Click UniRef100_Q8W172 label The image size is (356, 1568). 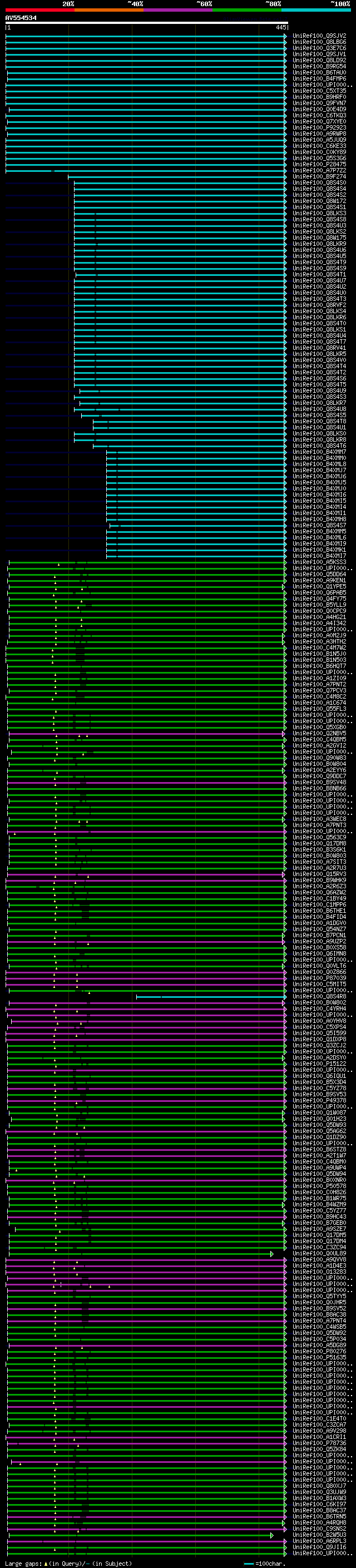tap(319, 201)
